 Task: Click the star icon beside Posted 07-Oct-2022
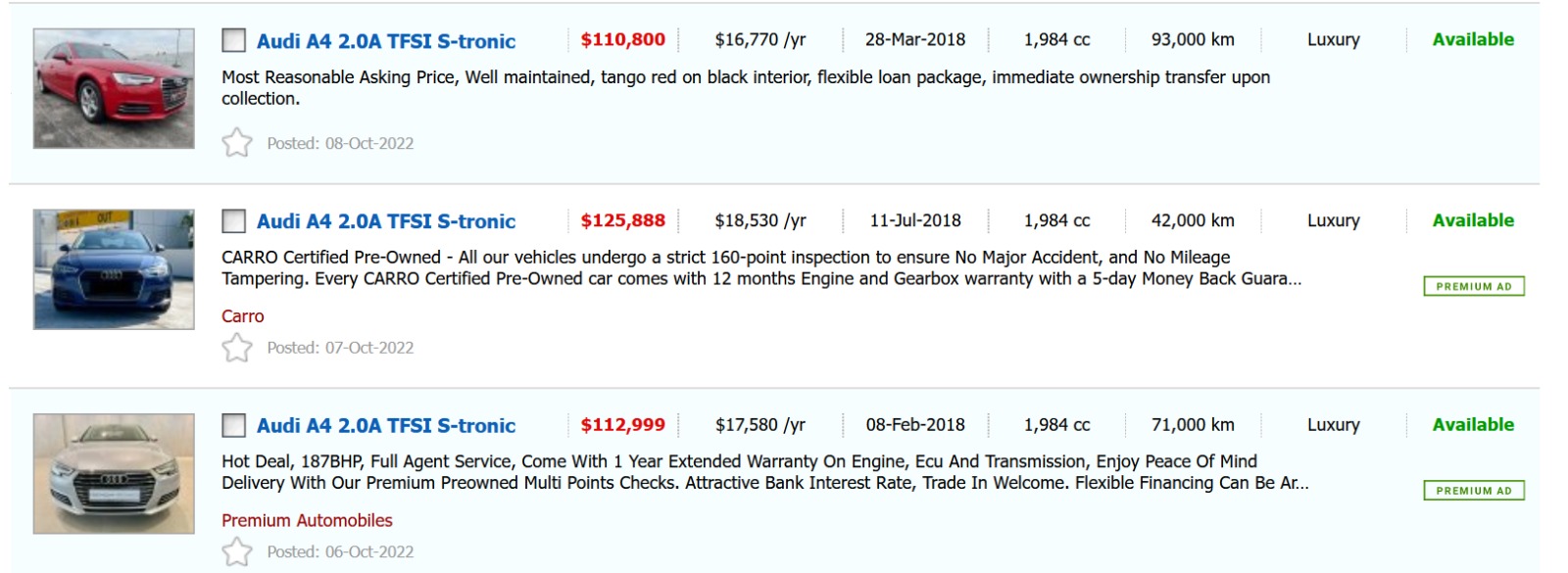click(236, 348)
